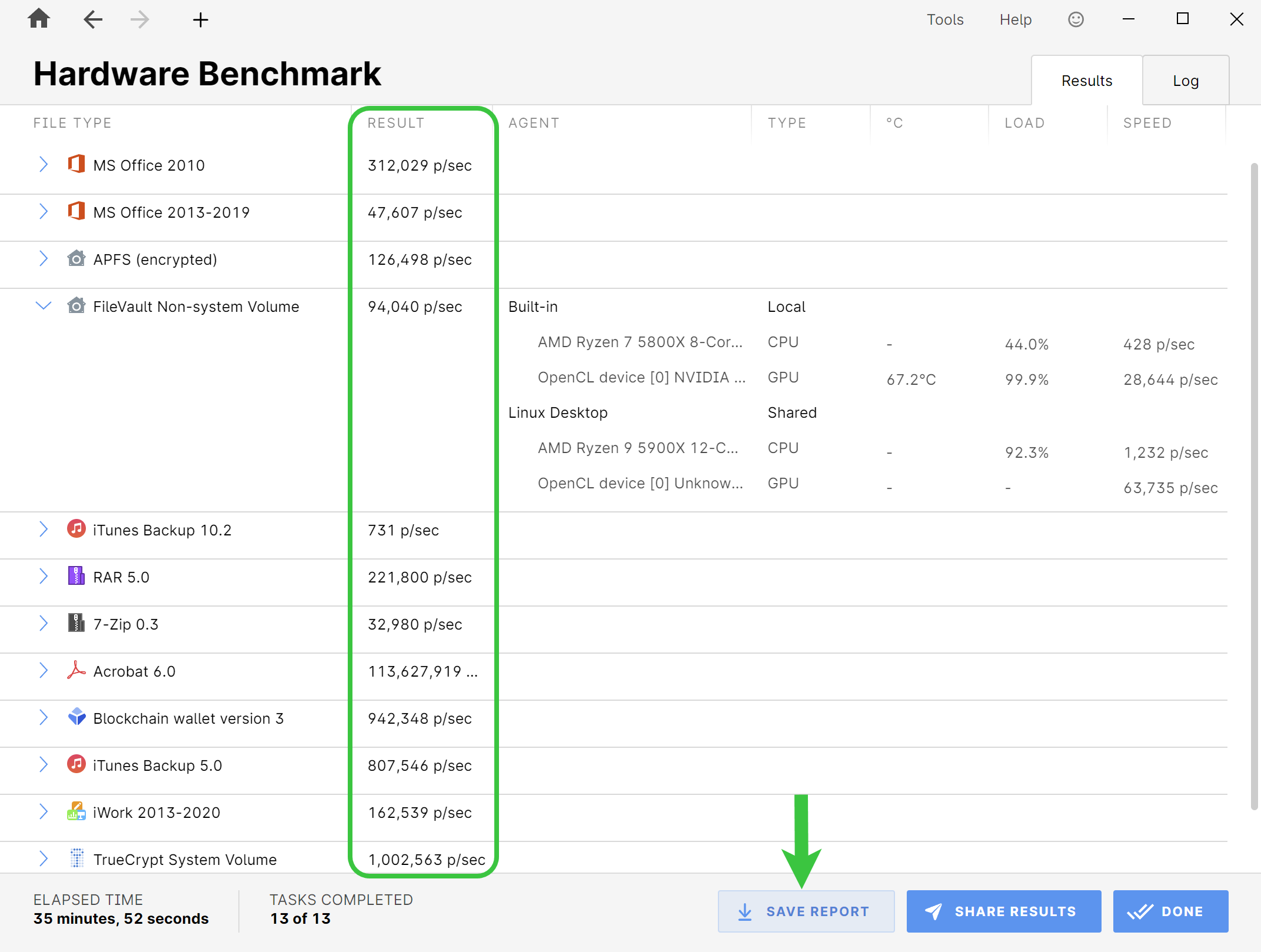Click the 63,735 p/sec speed value
Viewport: 1261px width, 952px height.
click(1170, 488)
